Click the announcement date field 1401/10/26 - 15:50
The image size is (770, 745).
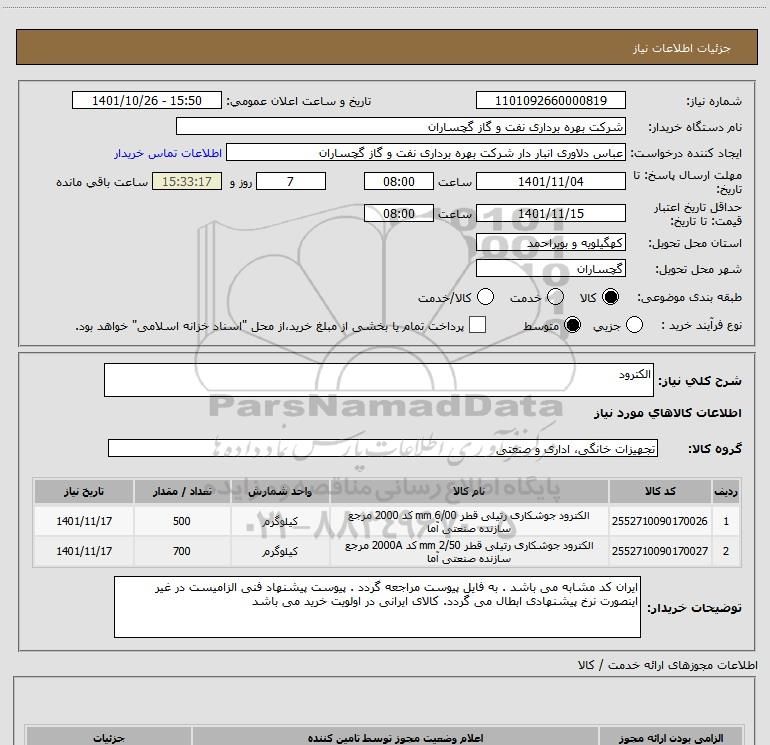tap(147, 101)
